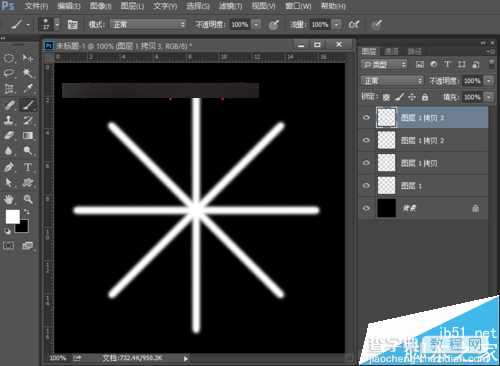Expand the brush opacity 不透明度 arrow

[256, 24]
